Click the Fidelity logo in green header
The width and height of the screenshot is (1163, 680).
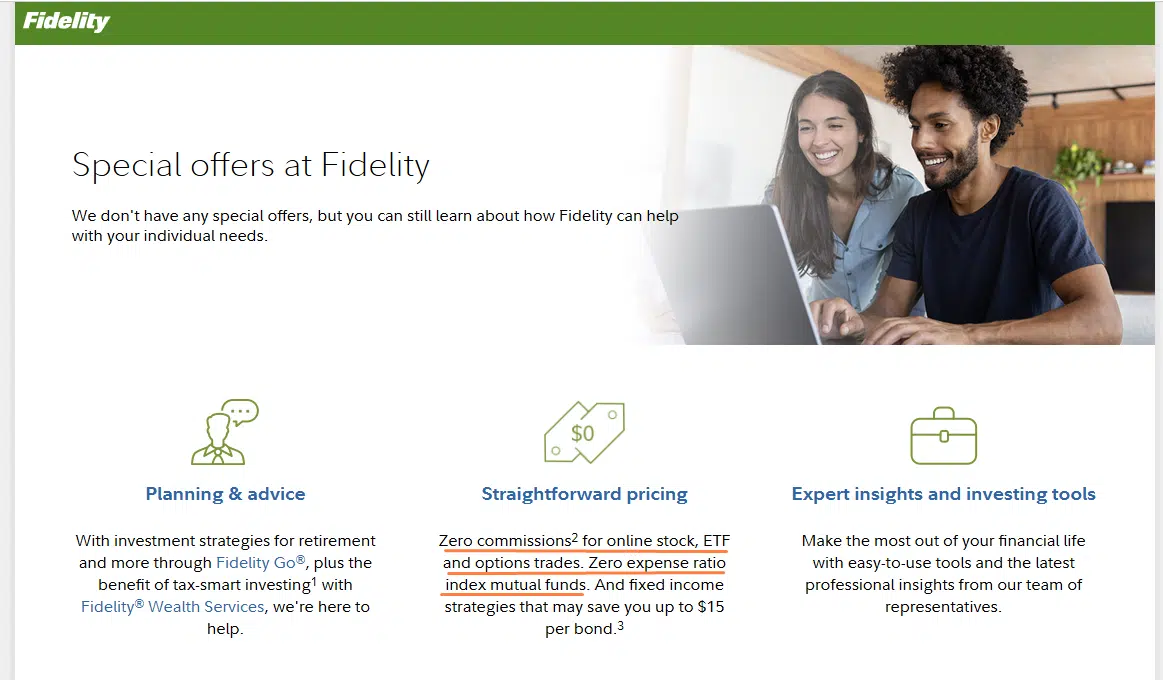pyautogui.click(x=66, y=22)
